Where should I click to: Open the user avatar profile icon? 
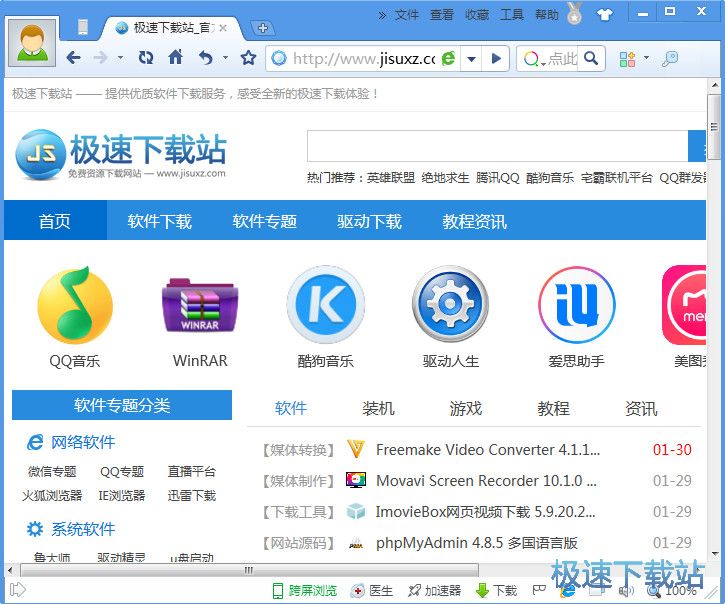click(x=31, y=42)
